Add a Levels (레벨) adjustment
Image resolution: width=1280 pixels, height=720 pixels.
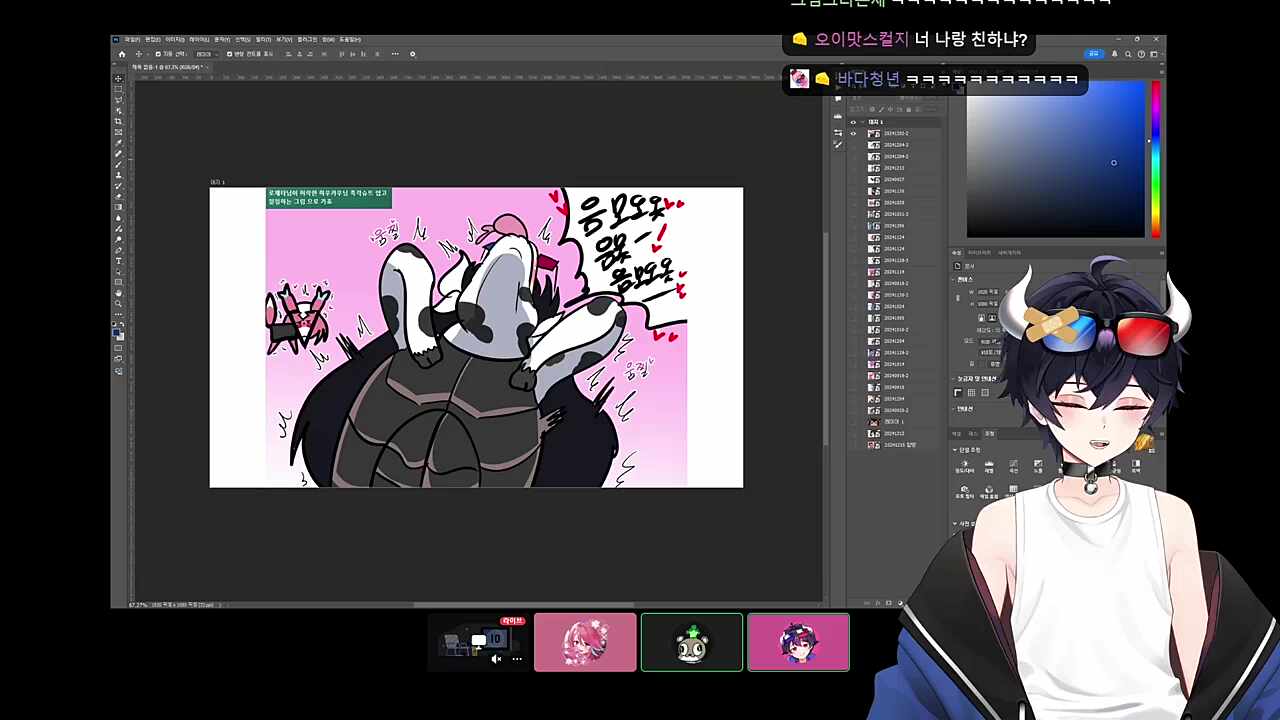point(989,464)
